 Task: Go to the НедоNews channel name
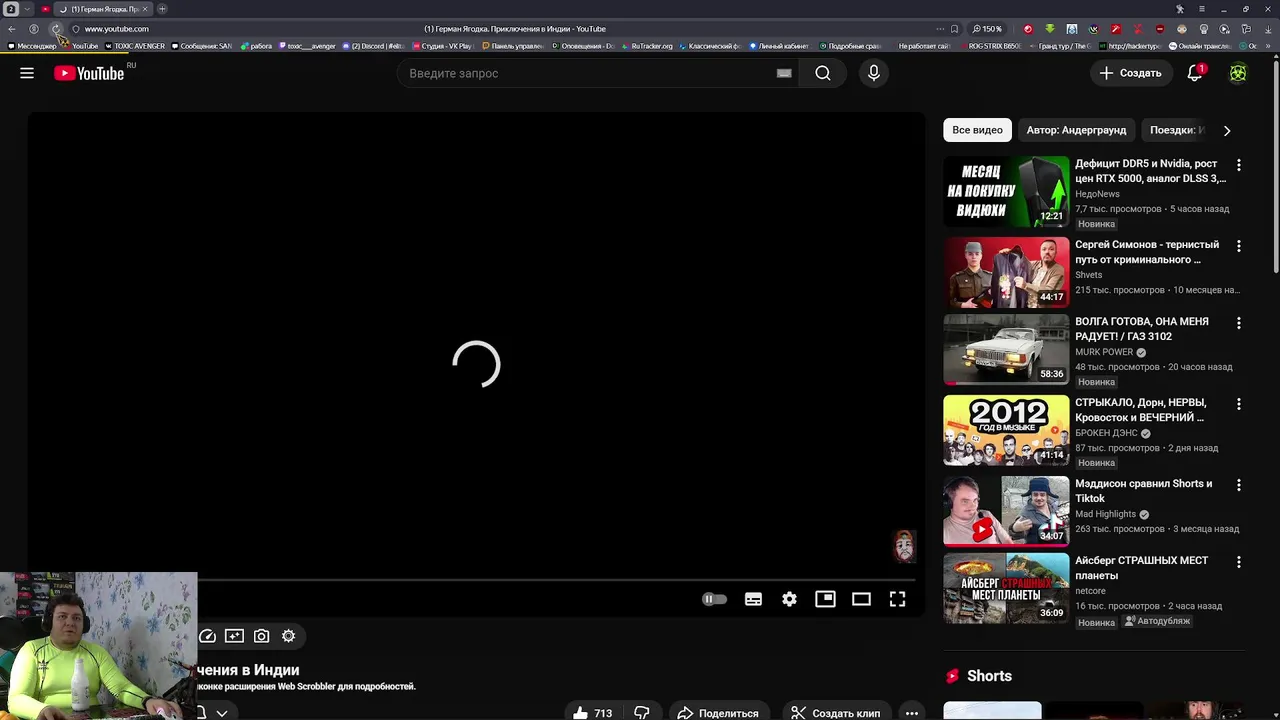pos(1097,194)
